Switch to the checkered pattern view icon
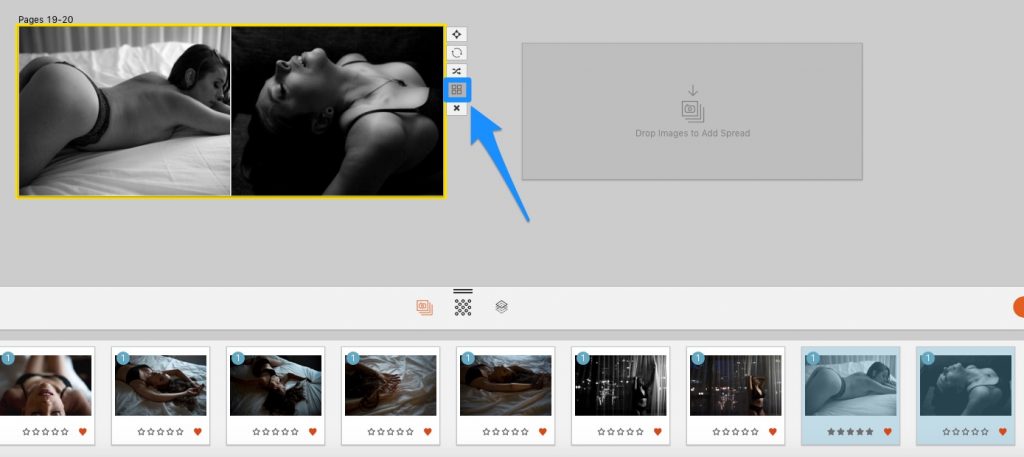The height and width of the screenshot is (457, 1024). click(463, 307)
